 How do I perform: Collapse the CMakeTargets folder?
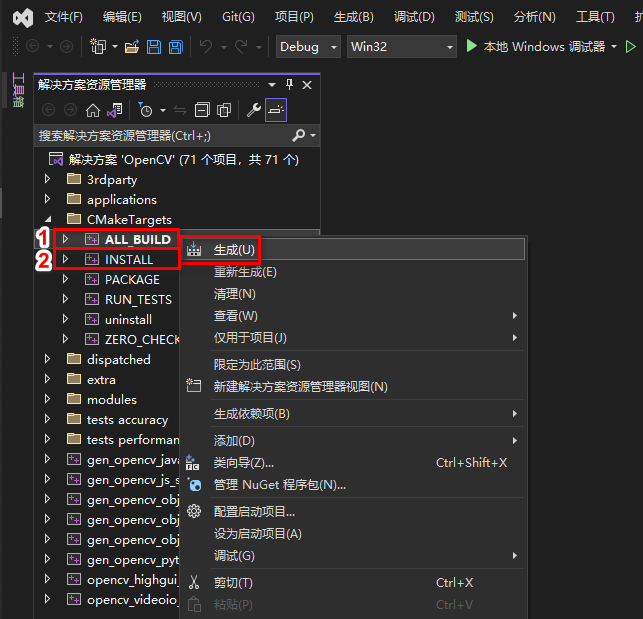48,219
